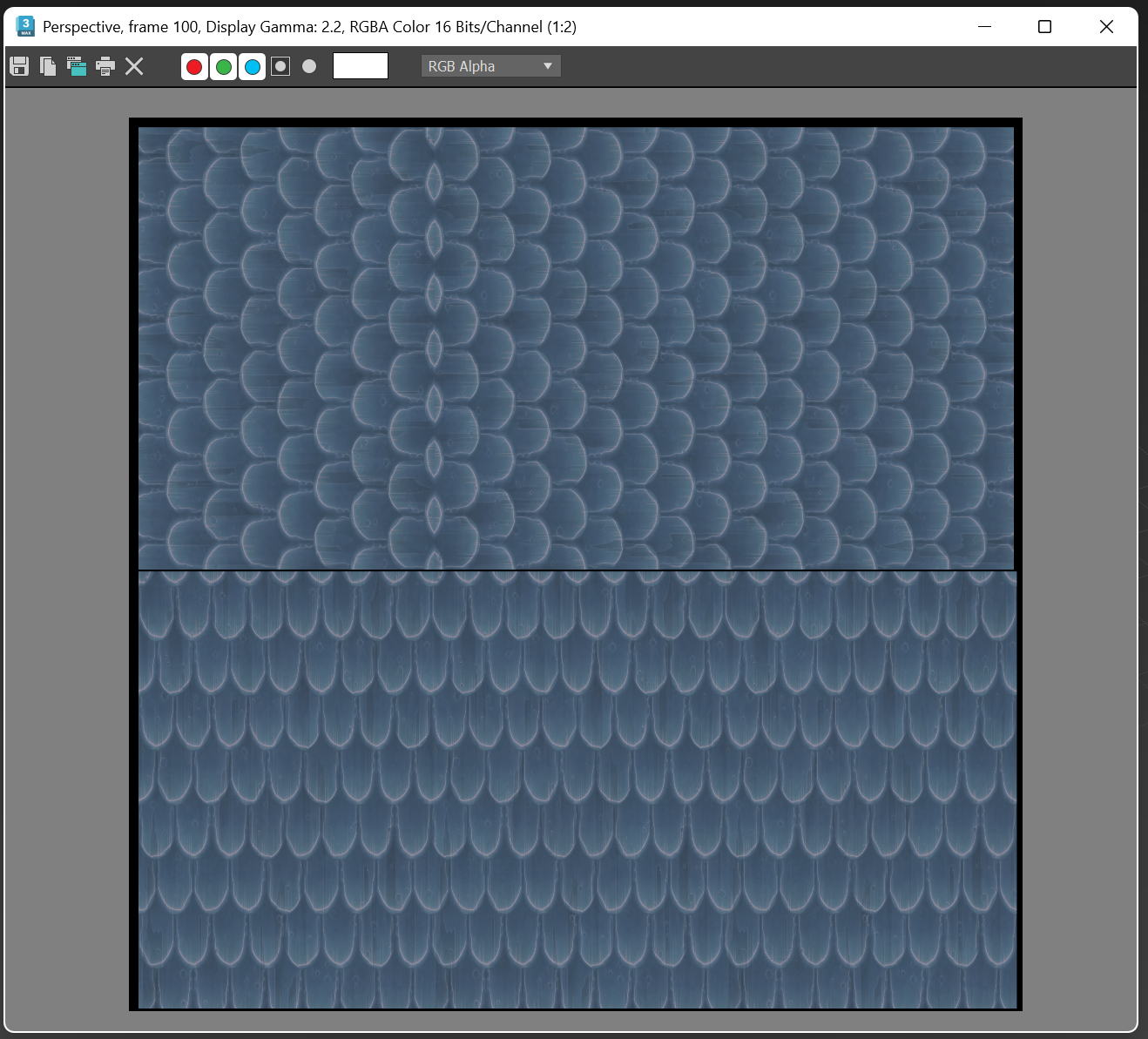Open the white color swatch
The image size is (1148, 1039).
[361, 66]
